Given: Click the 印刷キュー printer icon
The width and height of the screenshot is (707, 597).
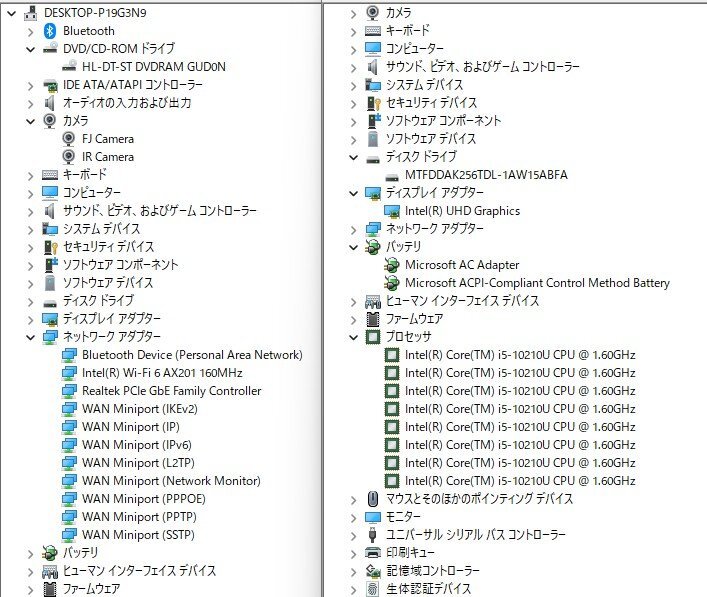Looking at the screenshot, I should click(372, 552).
